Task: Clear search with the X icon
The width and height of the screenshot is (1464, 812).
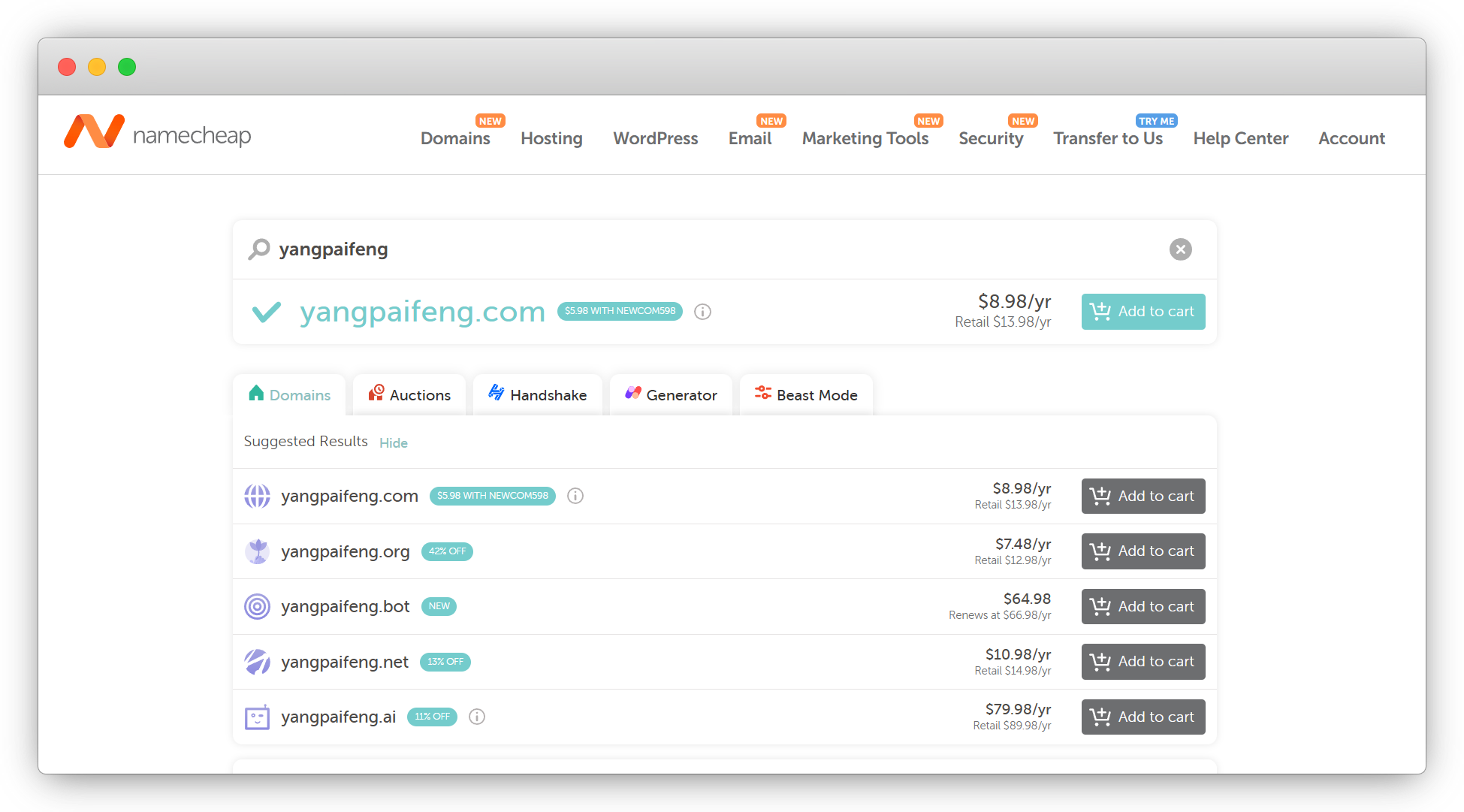Action: pos(1180,249)
